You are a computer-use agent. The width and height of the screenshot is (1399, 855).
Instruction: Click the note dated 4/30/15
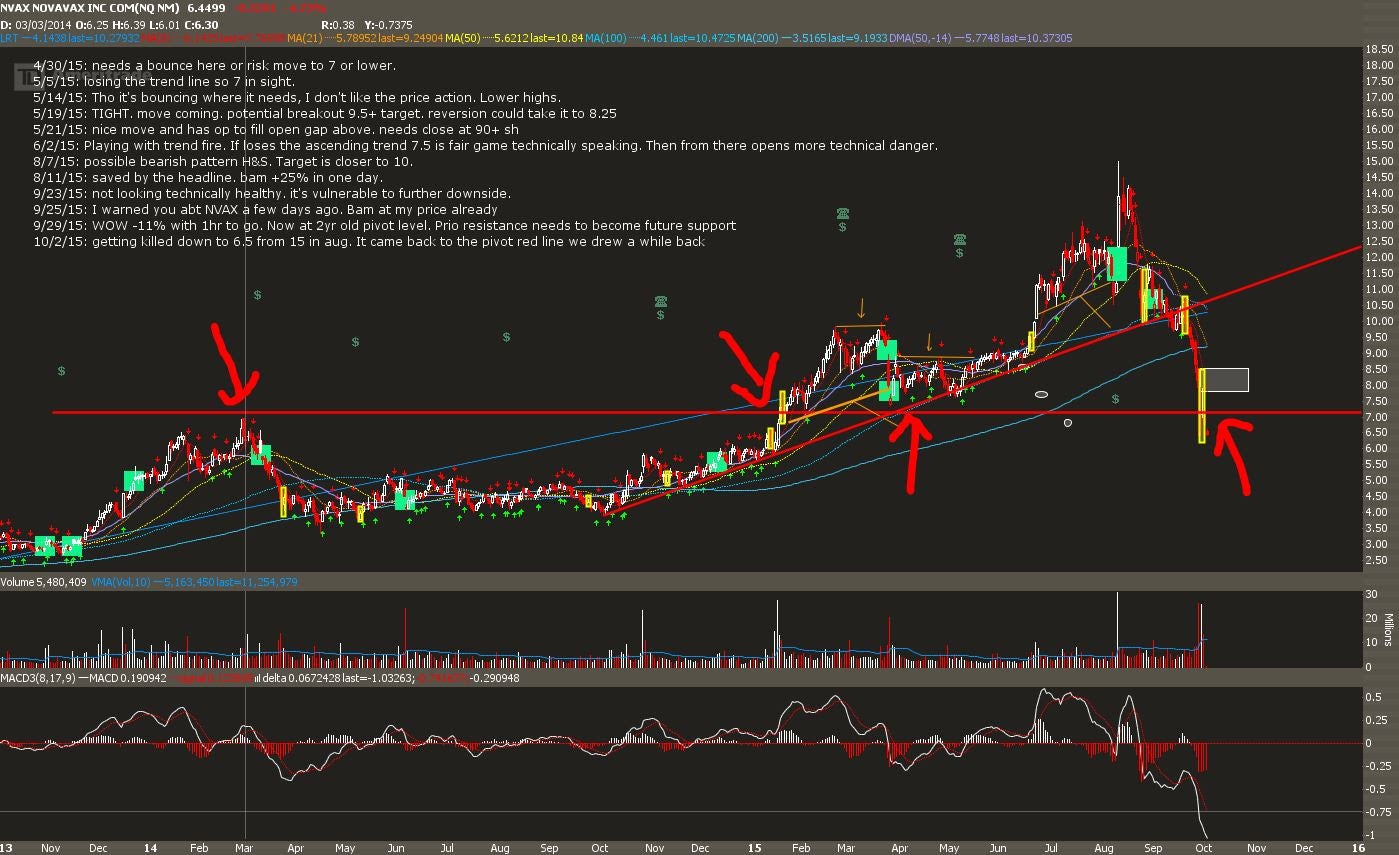tap(215, 66)
